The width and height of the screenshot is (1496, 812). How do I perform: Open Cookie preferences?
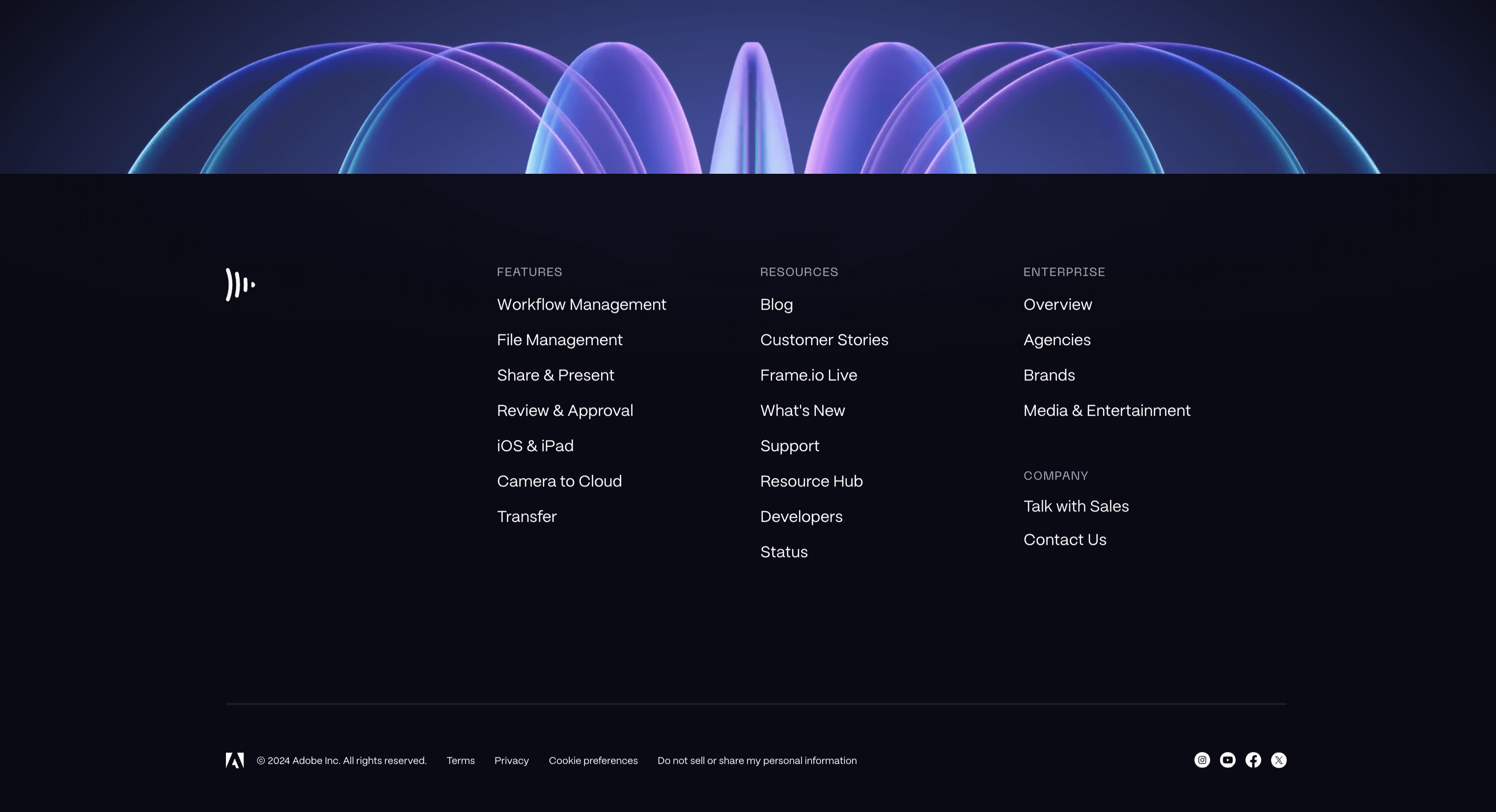click(x=593, y=760)
